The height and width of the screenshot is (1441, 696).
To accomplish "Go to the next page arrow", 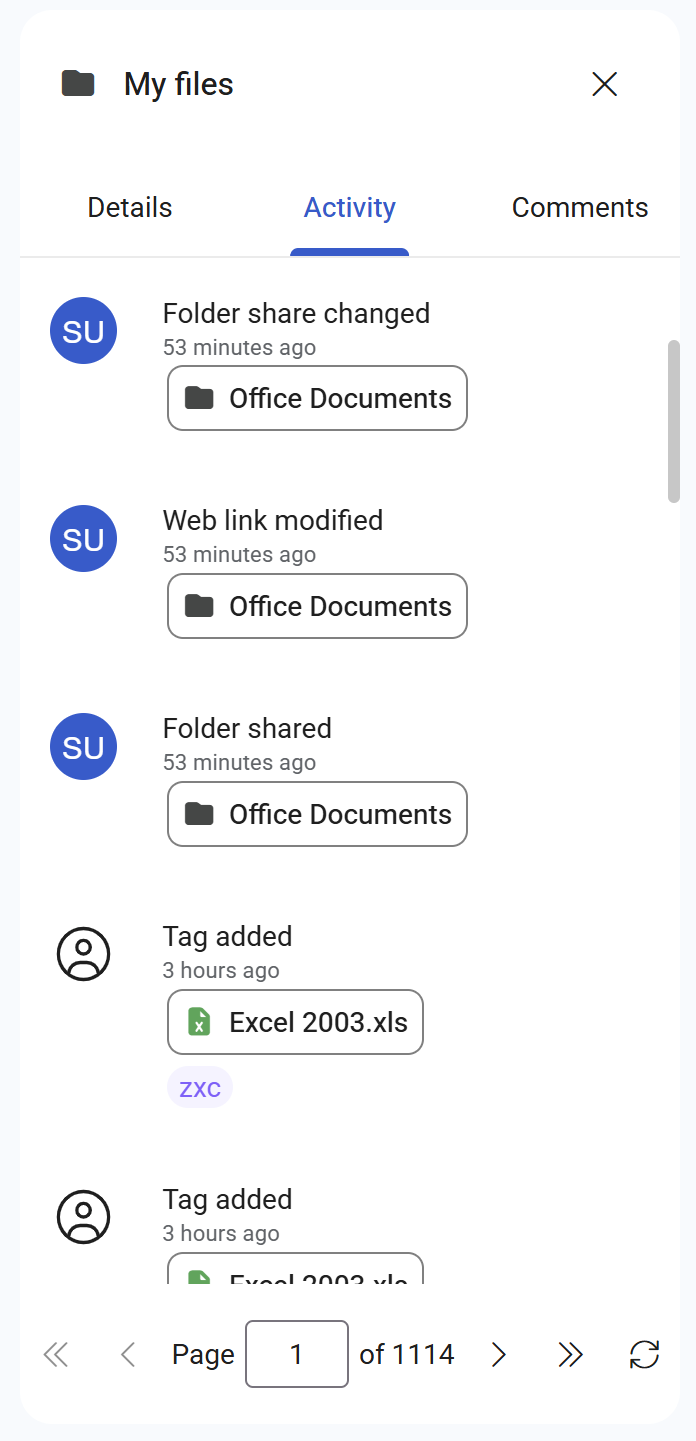I will tap(499, 1354).
